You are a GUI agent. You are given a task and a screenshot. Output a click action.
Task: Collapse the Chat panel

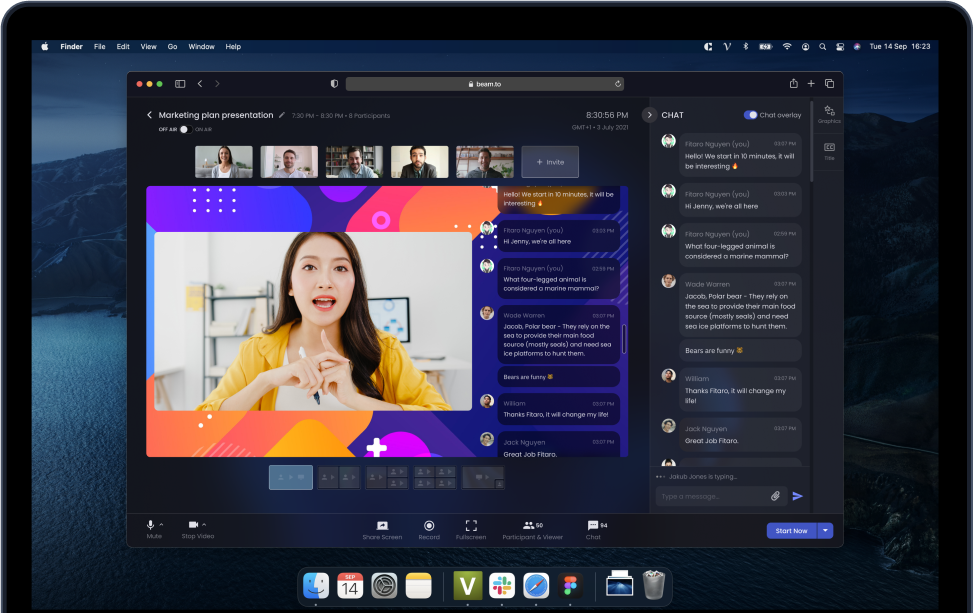[650, 115]
